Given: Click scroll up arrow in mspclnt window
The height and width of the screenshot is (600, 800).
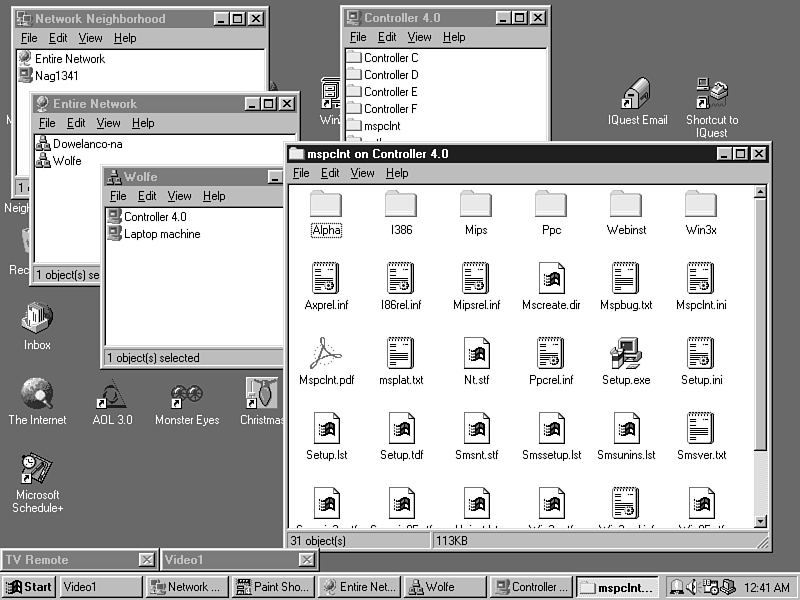Looking at the screenshot, I should pos(760,192).
